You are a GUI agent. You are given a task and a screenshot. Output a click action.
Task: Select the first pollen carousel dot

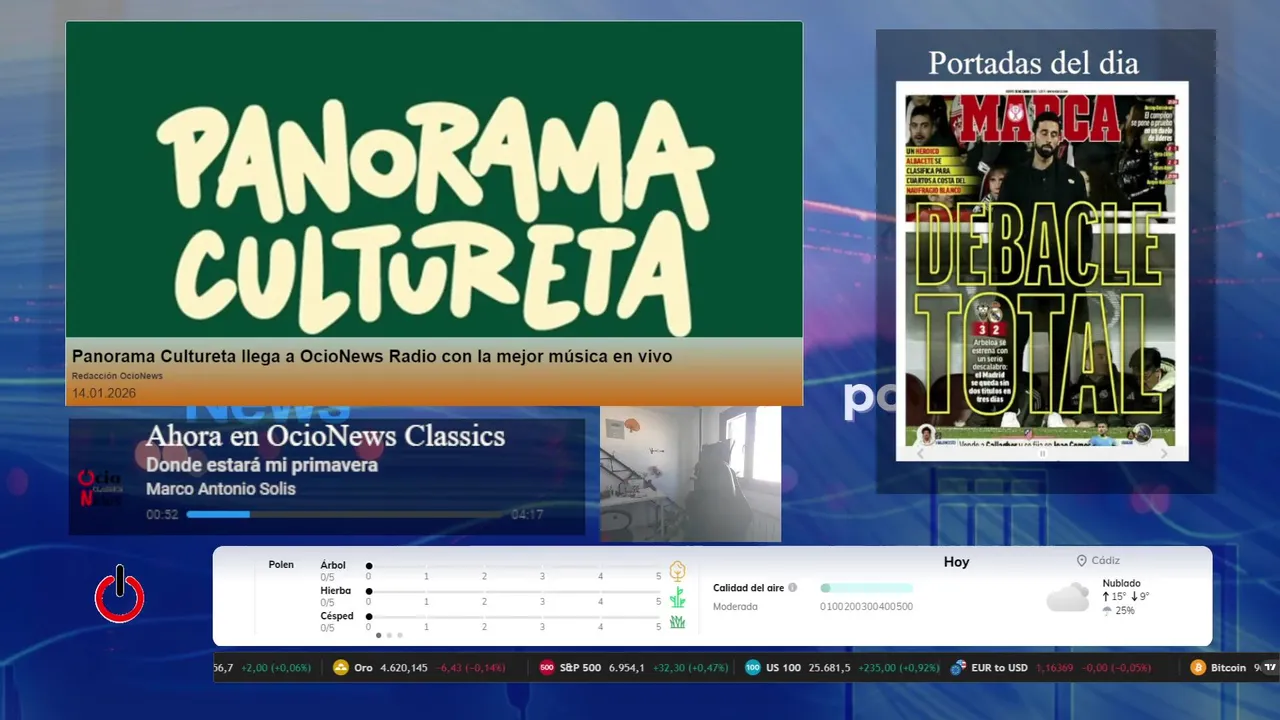point(378,635)
